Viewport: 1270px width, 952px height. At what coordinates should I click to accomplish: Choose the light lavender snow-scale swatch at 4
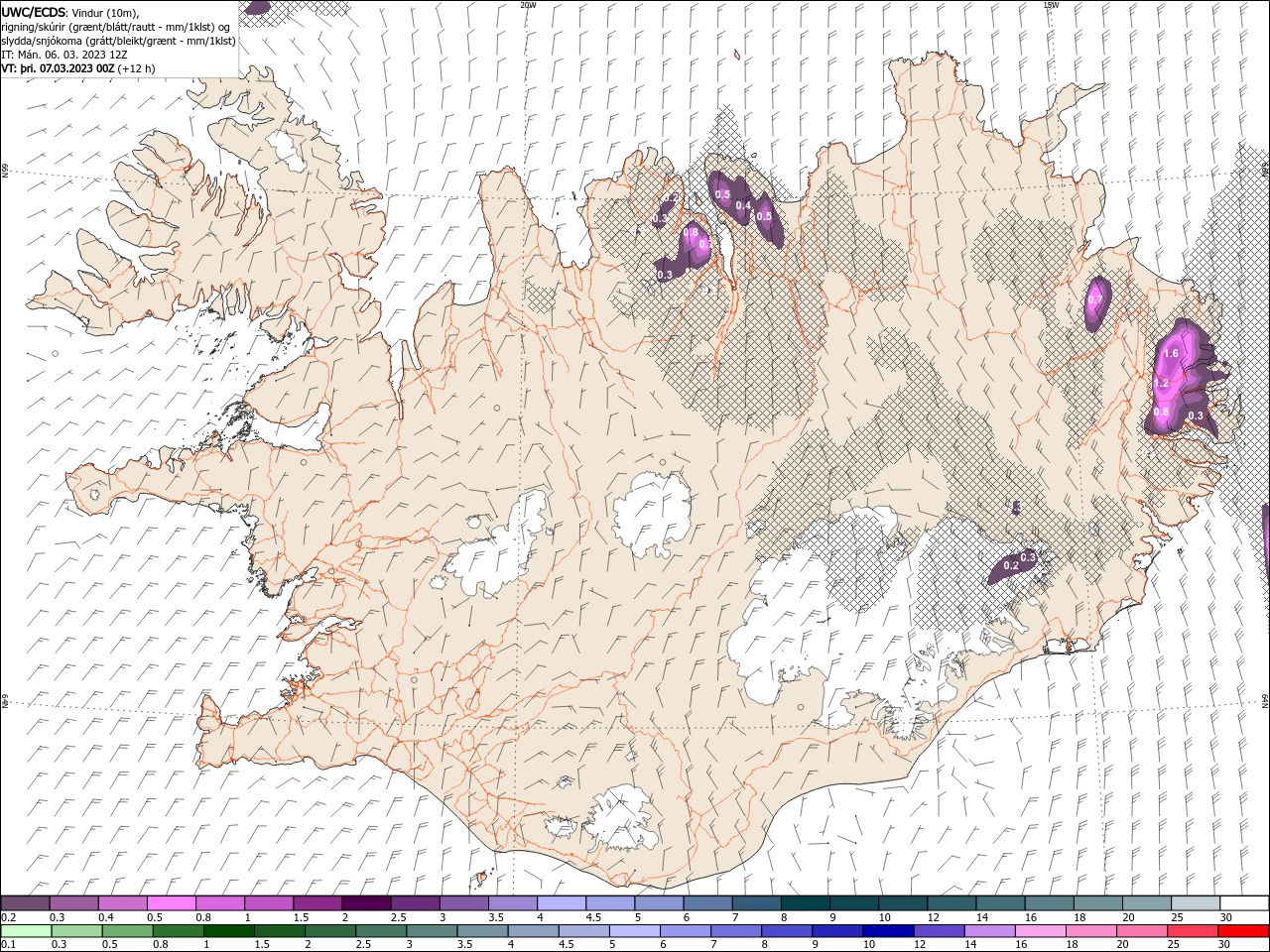click(x=562, y=903)
